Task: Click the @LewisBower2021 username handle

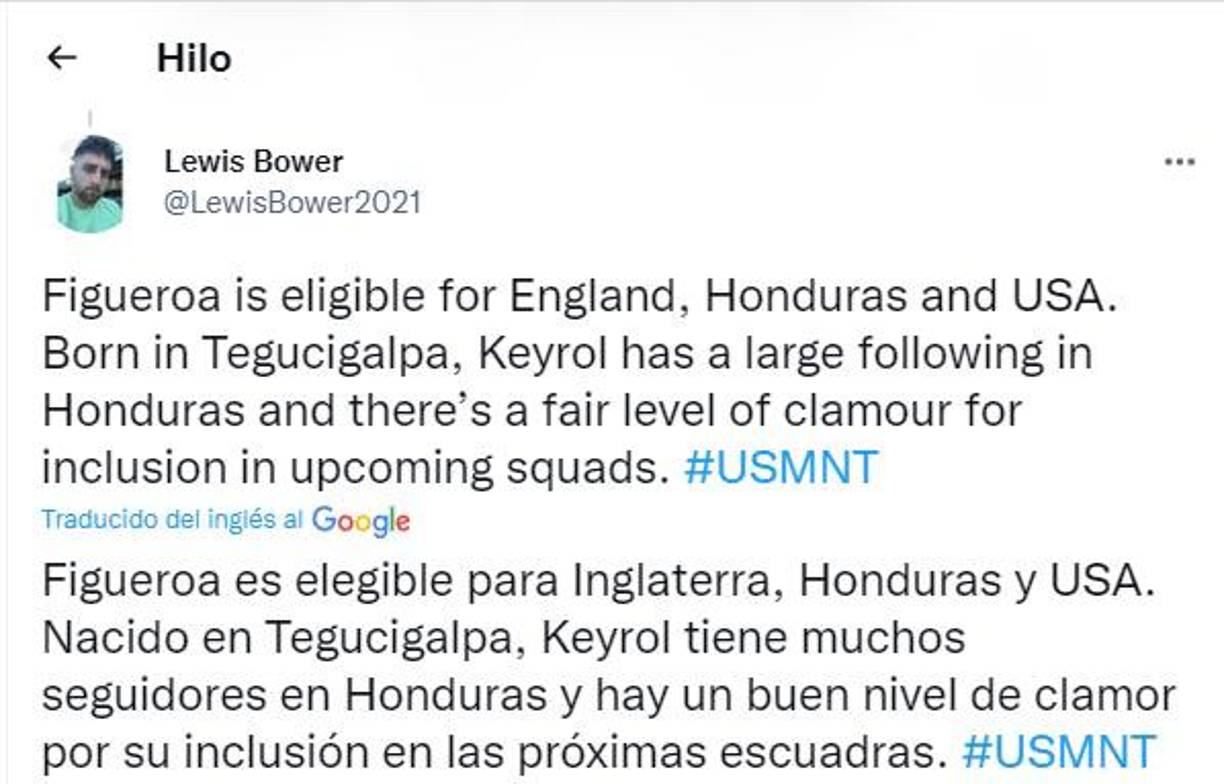Action: 293,201
